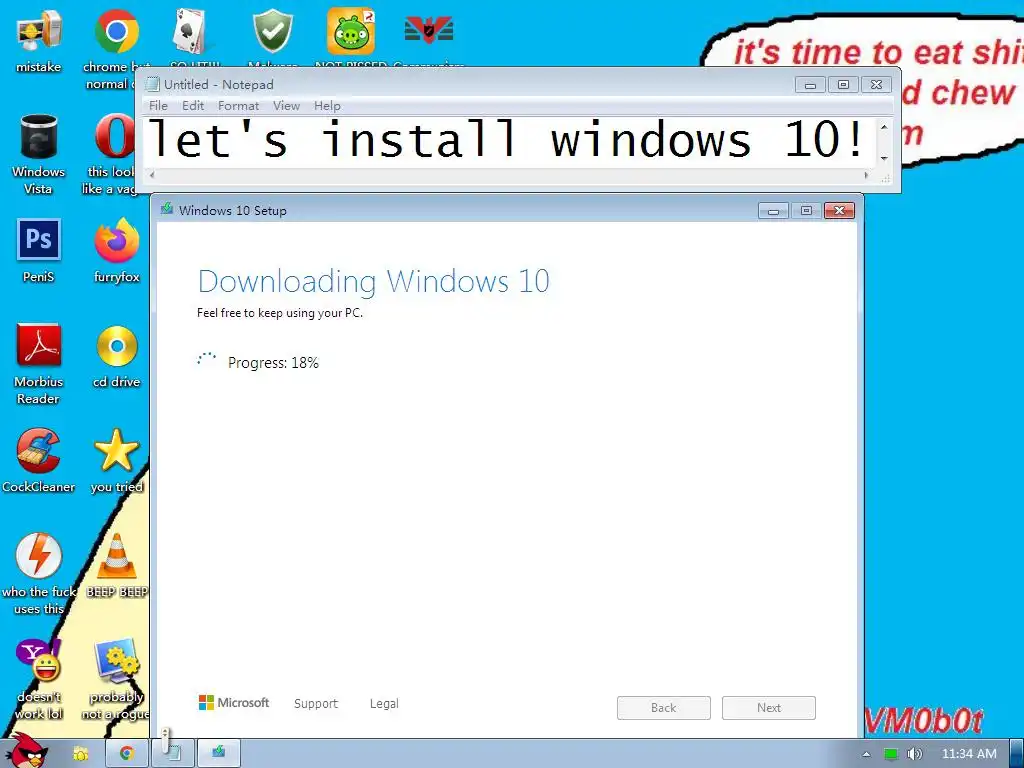Open the cd drive icon

click(117, 346)
